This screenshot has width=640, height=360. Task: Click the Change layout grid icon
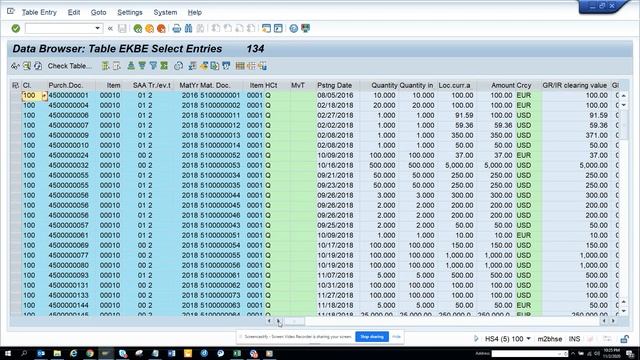click(x=240, y=66)
